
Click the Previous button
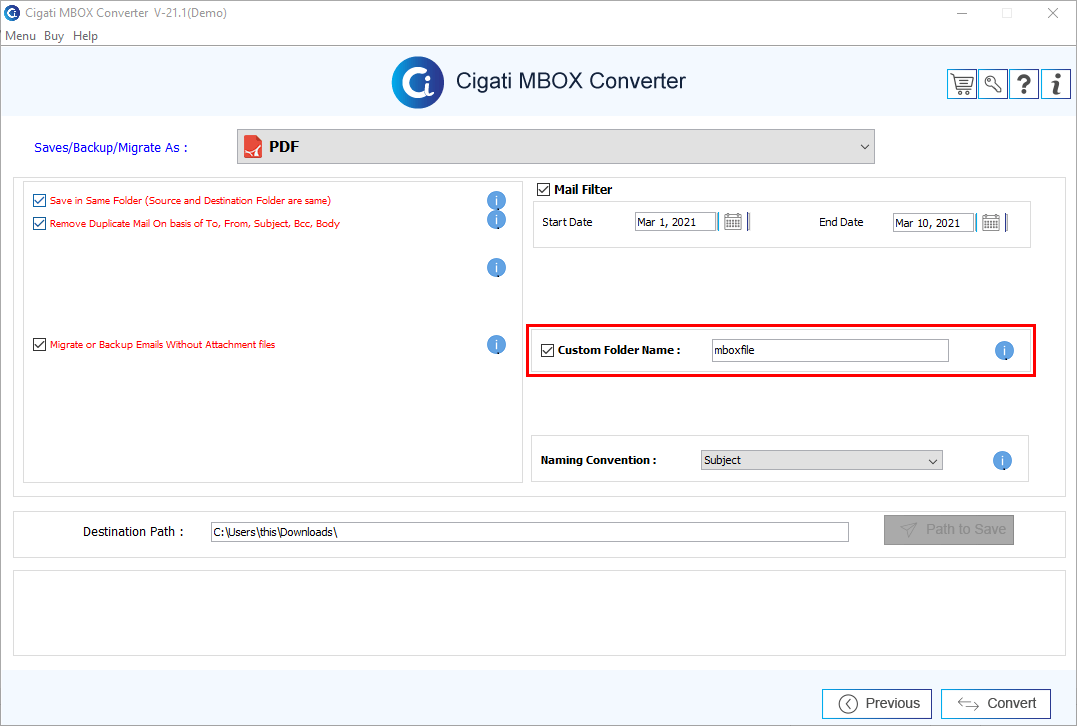click(x=877, y=703)
